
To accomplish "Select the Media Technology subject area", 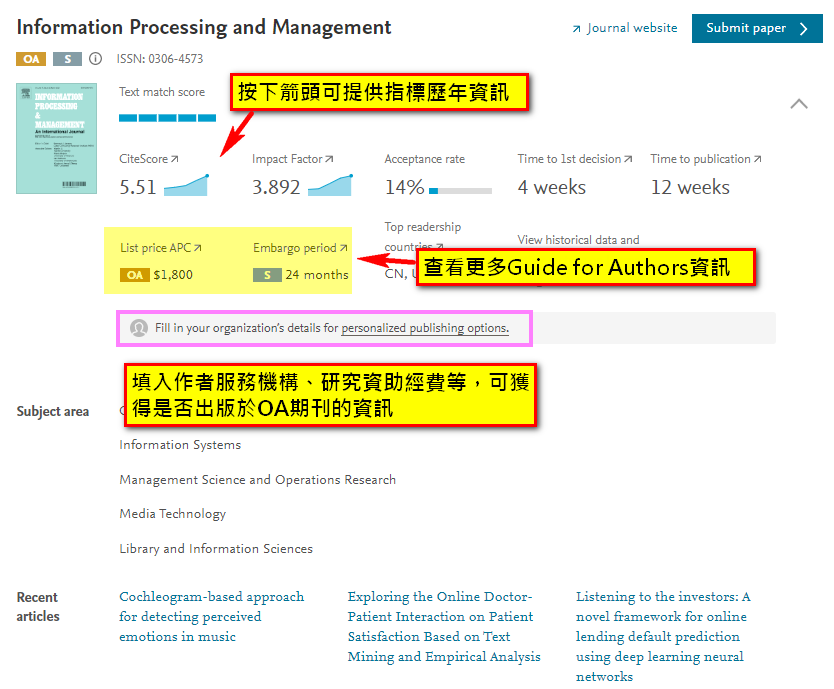I will pyautogui.click(x=173, y=514).
